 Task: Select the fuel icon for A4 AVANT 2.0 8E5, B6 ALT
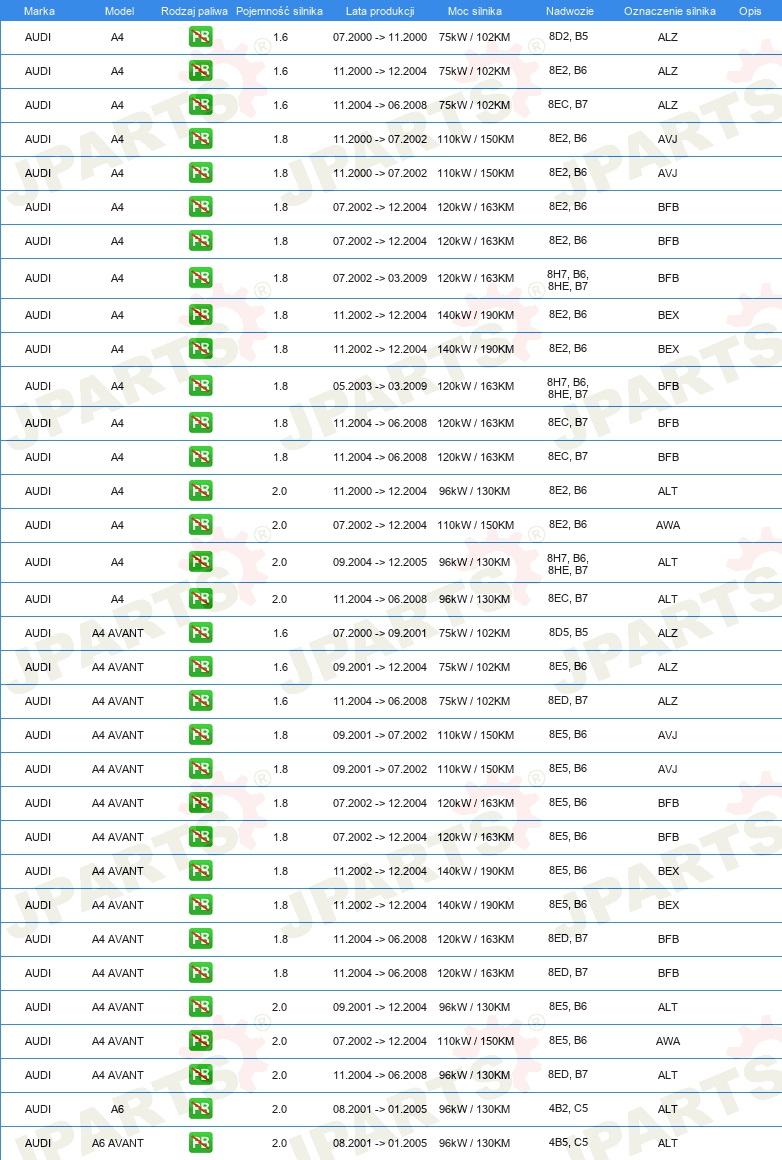tap(200, 1008)
